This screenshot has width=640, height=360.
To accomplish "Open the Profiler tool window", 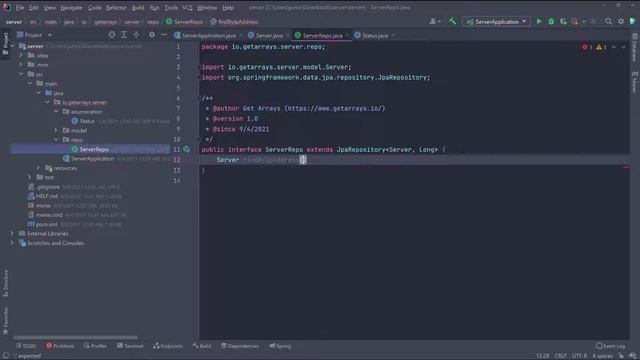I will tap(95, 346).
